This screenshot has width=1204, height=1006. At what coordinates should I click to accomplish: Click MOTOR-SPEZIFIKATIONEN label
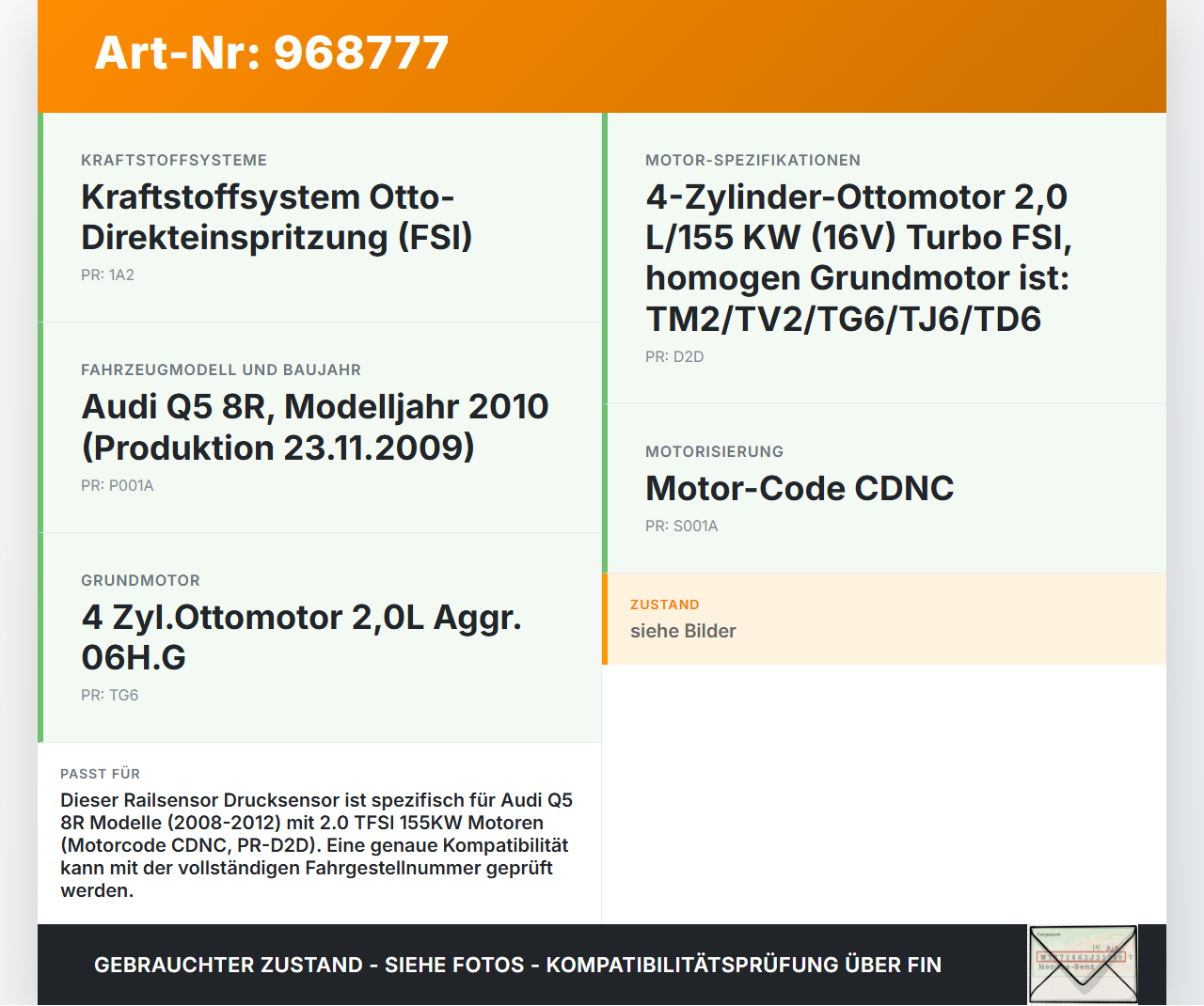(752, 160)
